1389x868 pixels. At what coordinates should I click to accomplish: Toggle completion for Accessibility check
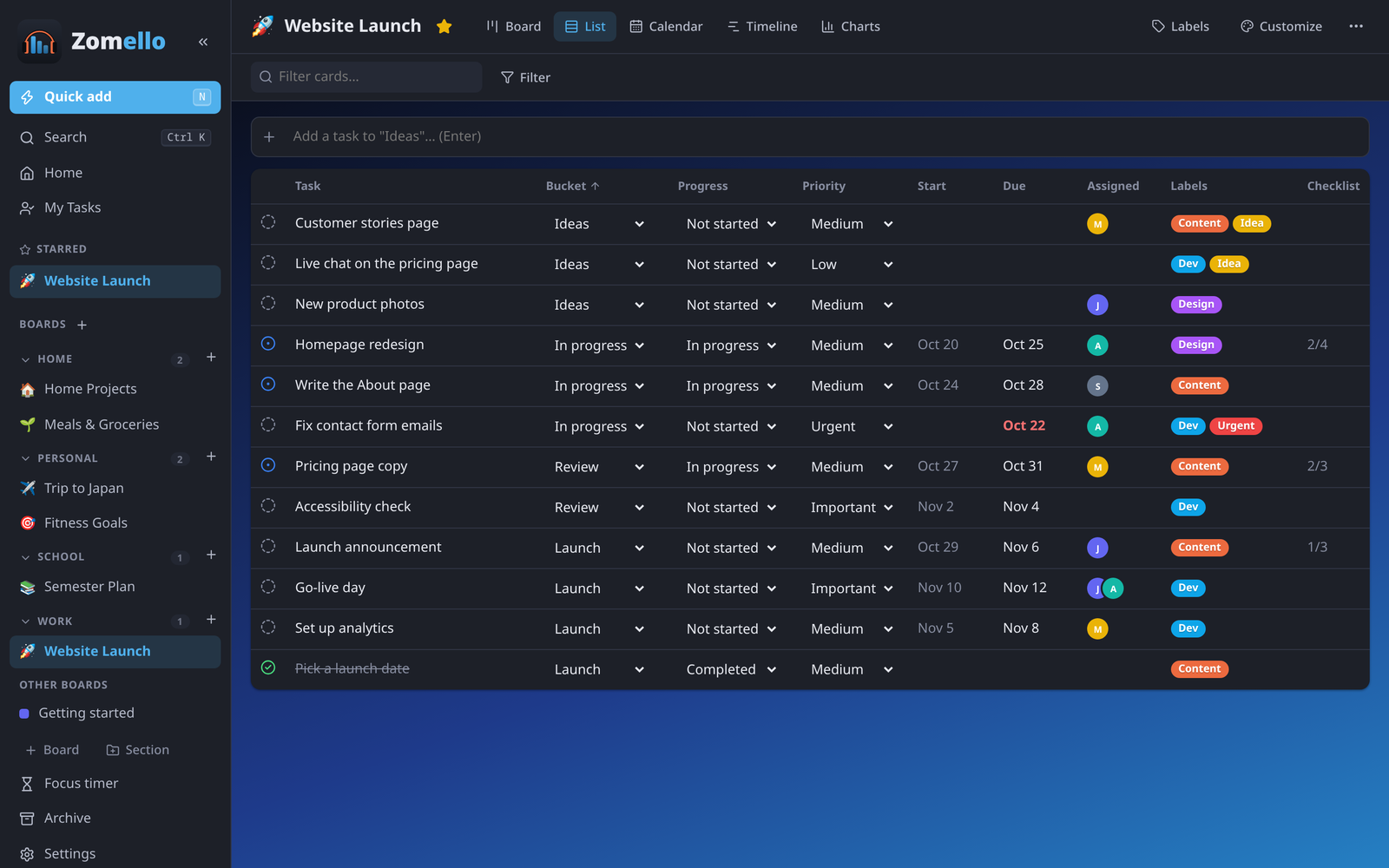coord(268,506)
